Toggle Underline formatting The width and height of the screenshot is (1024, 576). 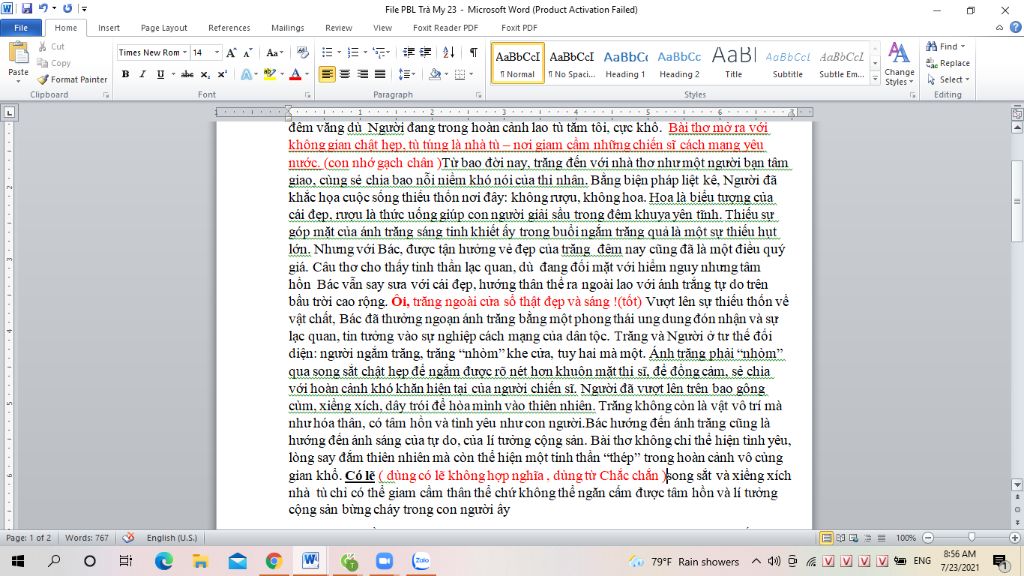(x=160, y=74)
